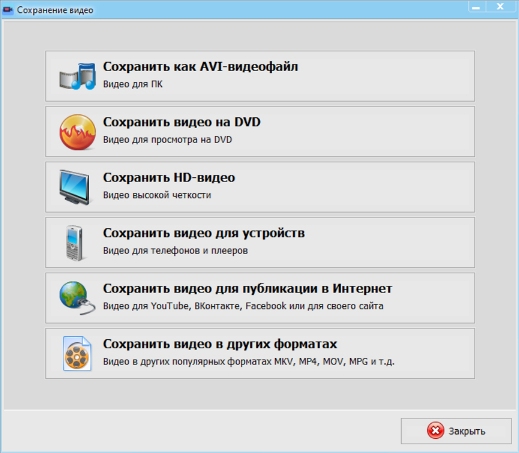This screenshot has height=453, width=519.
Task: Click the subtitle Видео для ПК
Action: 133,84
